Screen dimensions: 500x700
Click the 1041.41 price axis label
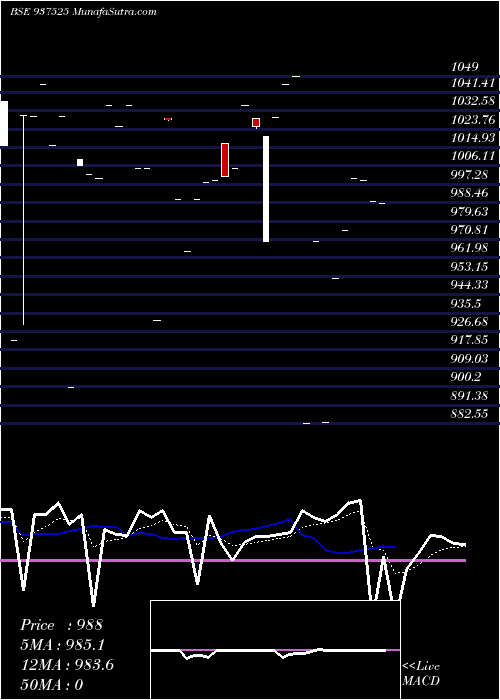[x=473, y=83]
